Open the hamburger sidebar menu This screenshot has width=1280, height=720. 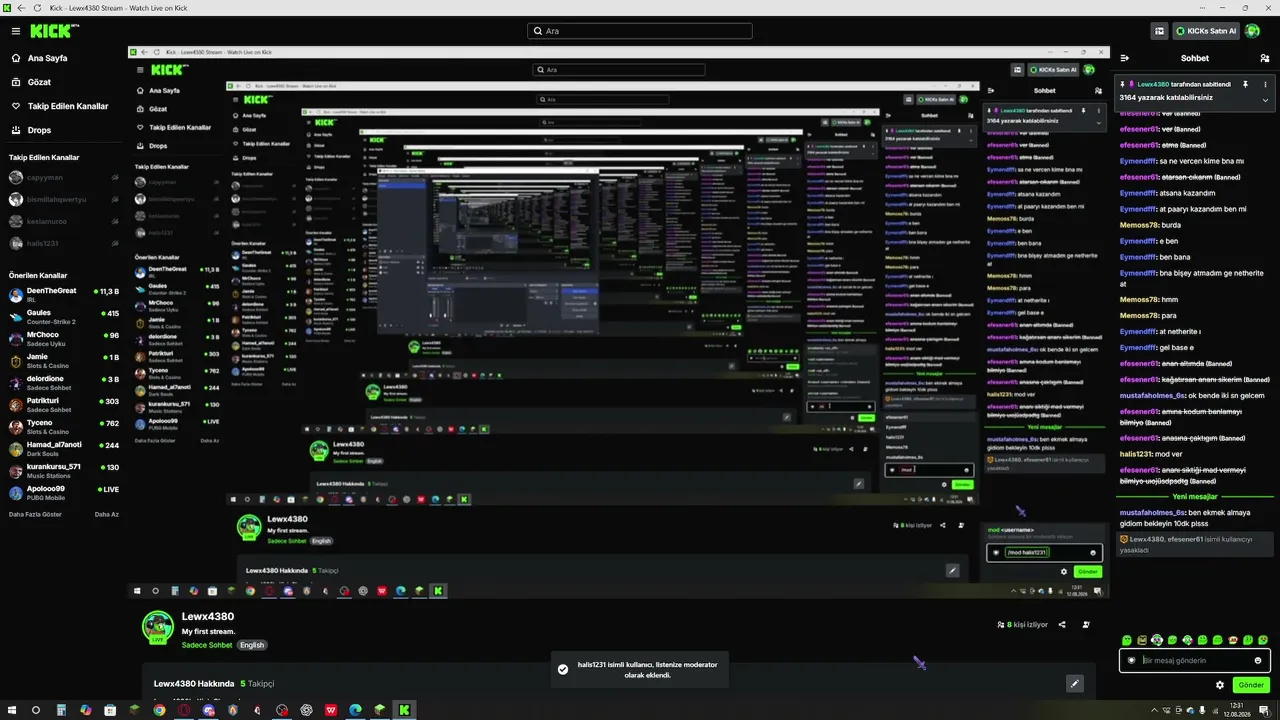click(x=15, y=31)
